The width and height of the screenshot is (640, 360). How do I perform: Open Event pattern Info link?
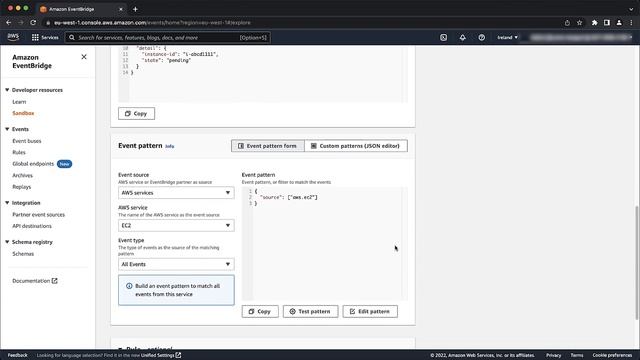click(x=170, y=146)
